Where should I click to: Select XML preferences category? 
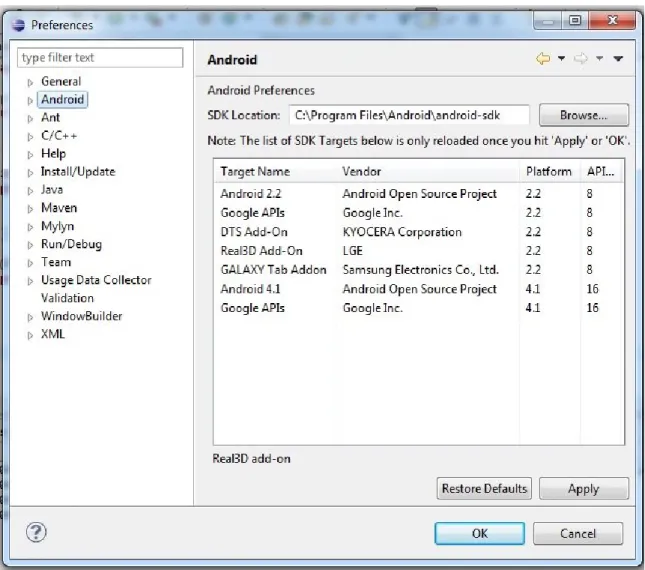point(53,334)
